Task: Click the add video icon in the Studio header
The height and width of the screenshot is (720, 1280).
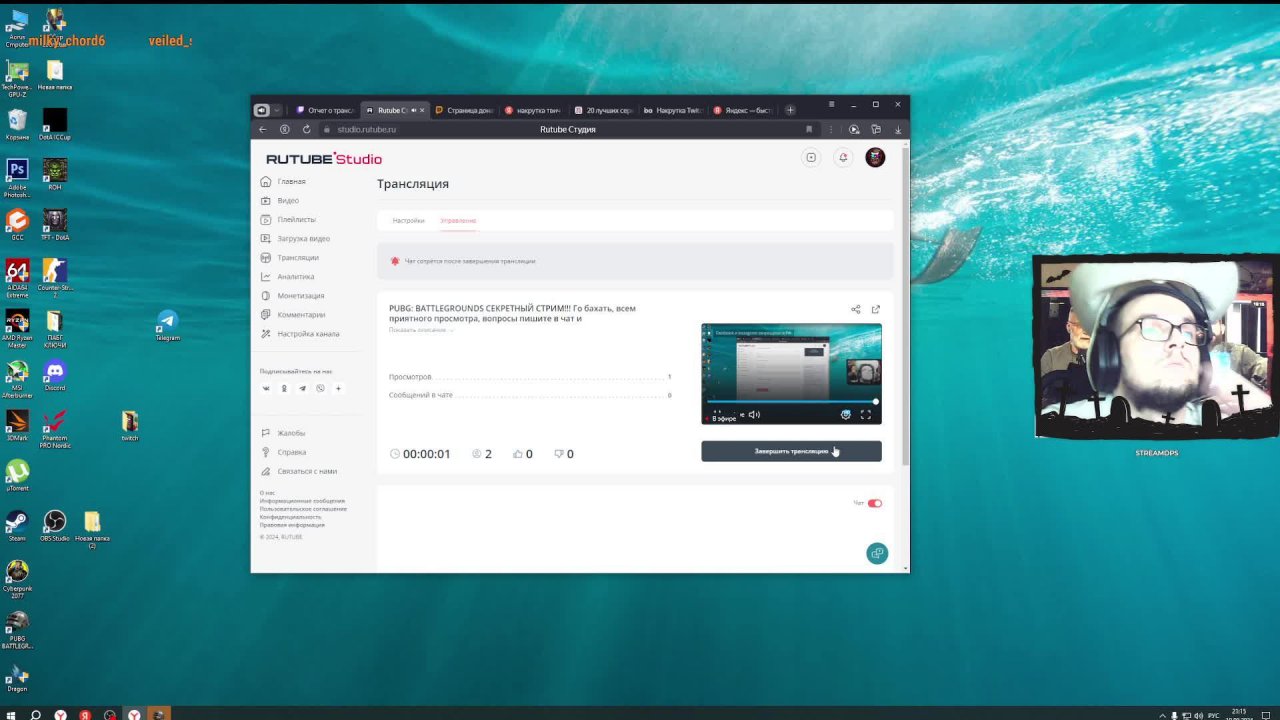Action: (811, 158)
